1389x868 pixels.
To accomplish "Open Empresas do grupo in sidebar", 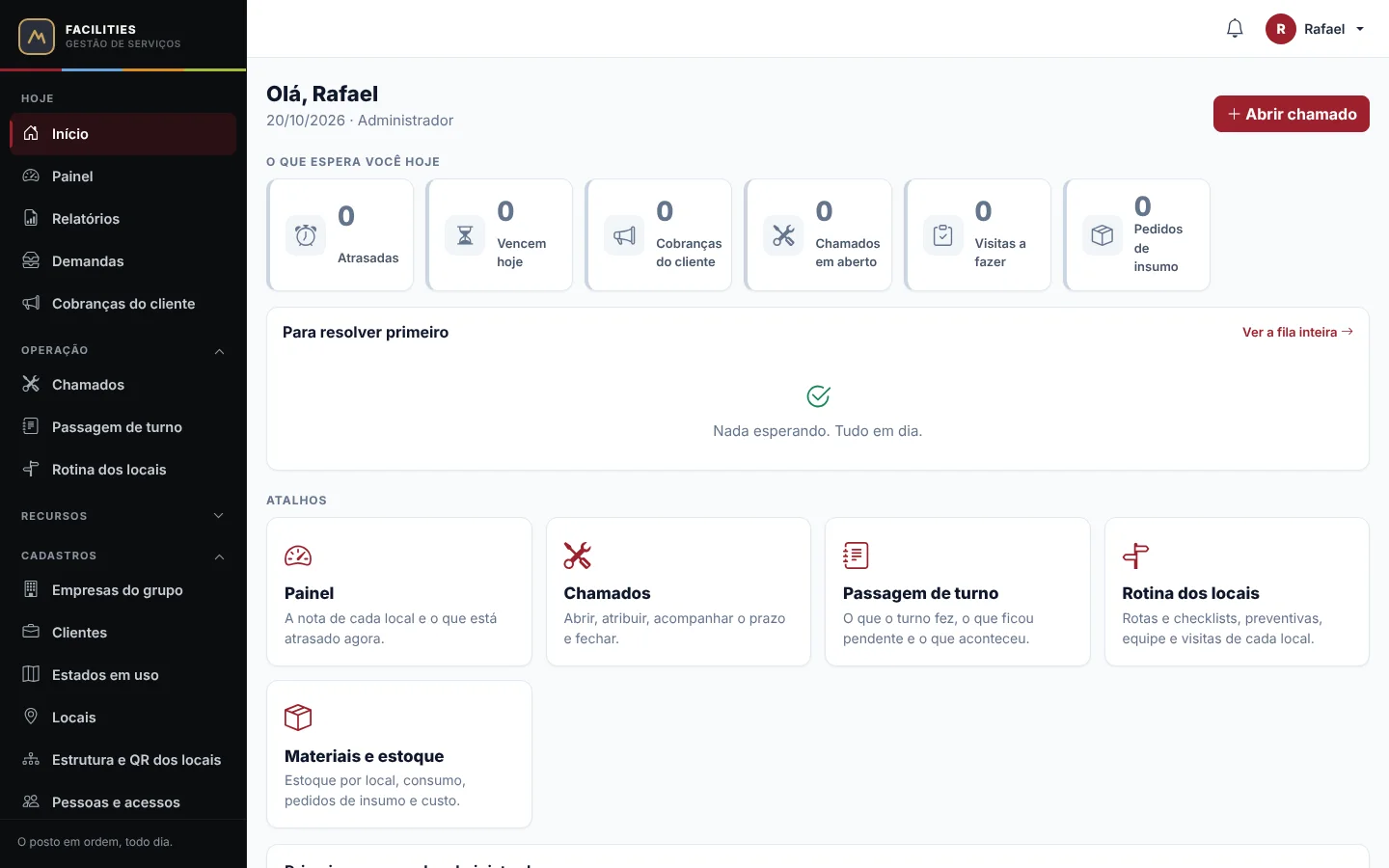I will tap(123, 590).
